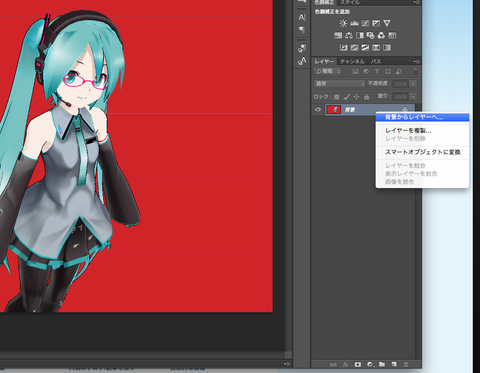The image size is (480, 373).
Task: Open the 通常 blend mode dropdown
Action: pos(339,84)
